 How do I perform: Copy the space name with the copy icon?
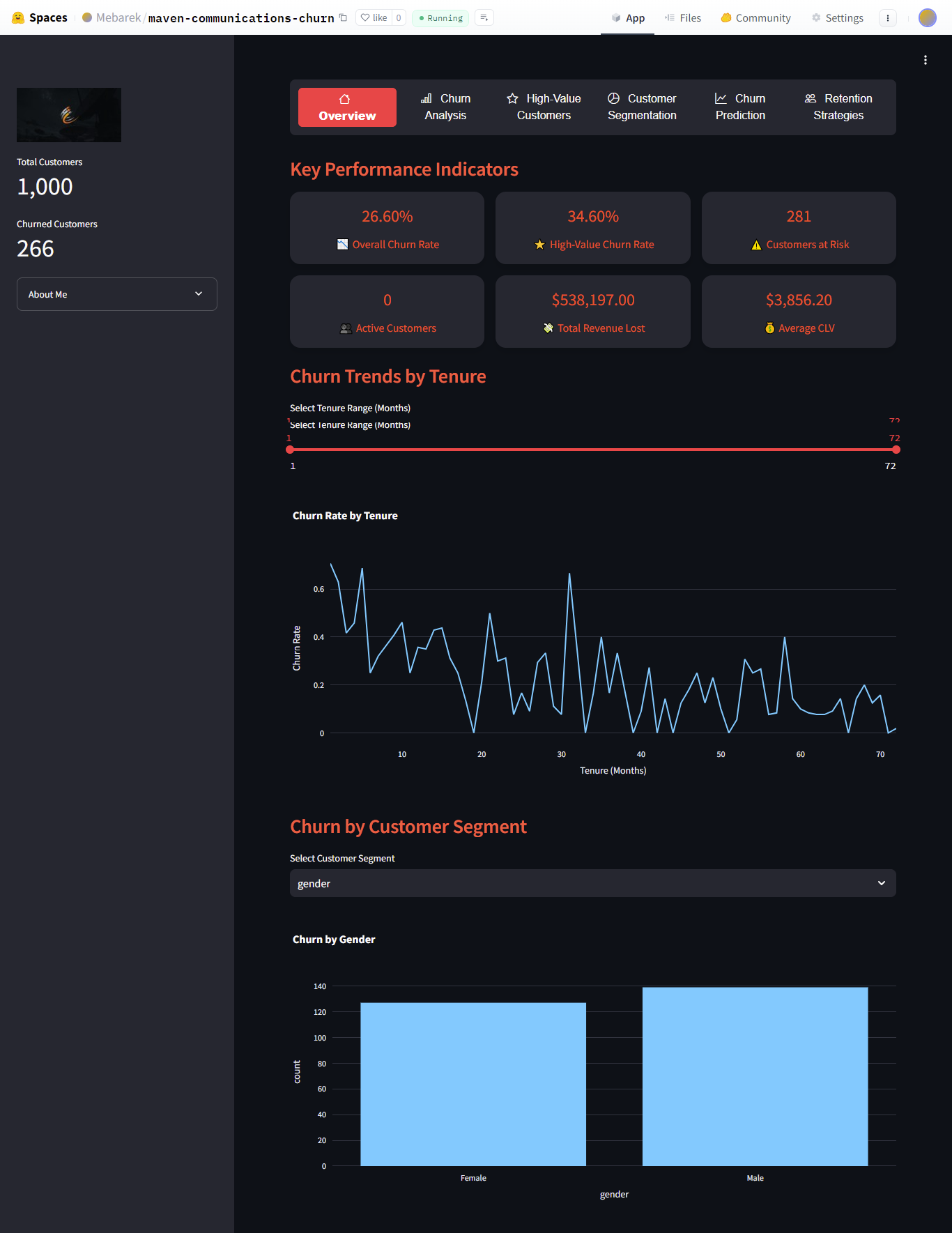click(x=343, y=17)
